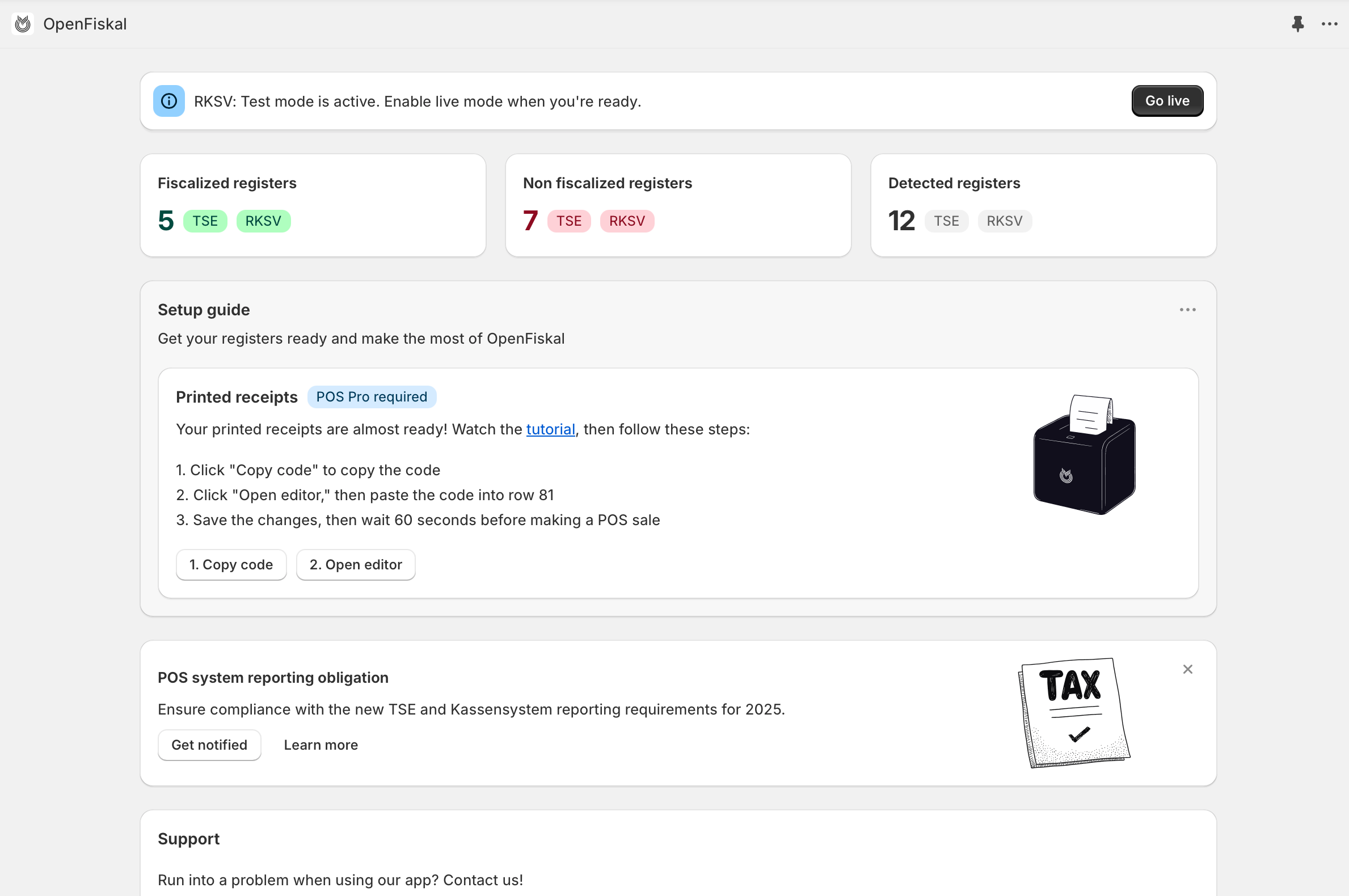The height and width of the screenshot is (896, 1349).
Task: Click the POS system reporting obligation heading
Action: [x=273, y=677]
